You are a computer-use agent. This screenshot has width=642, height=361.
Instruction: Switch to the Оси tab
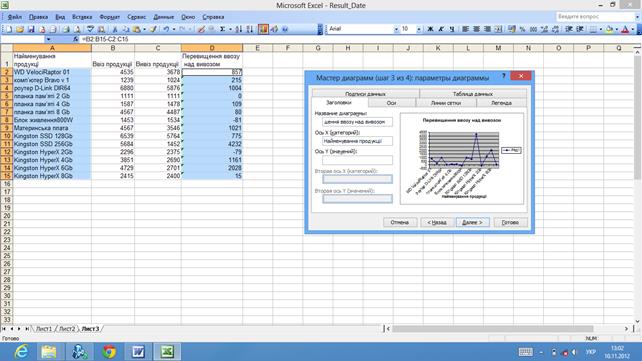pos(391,103)
